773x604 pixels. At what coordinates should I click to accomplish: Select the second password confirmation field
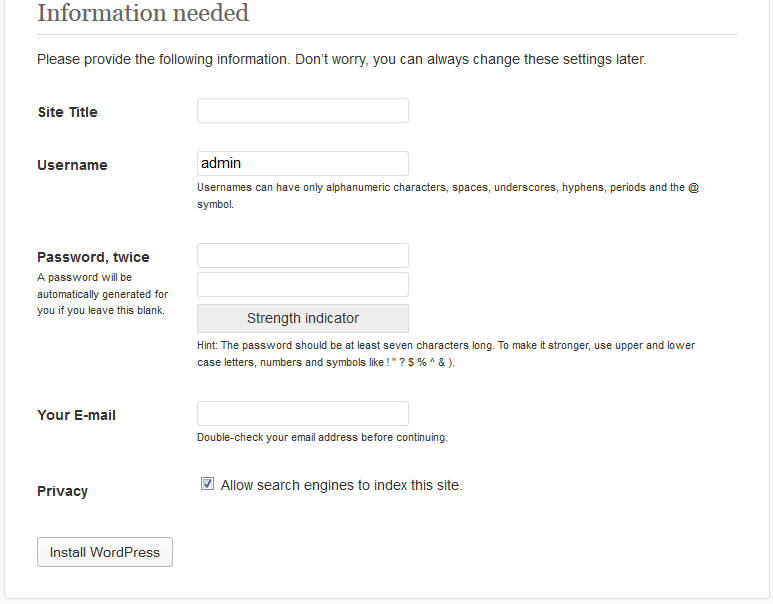pyautogui.click(x=302, y=285)
